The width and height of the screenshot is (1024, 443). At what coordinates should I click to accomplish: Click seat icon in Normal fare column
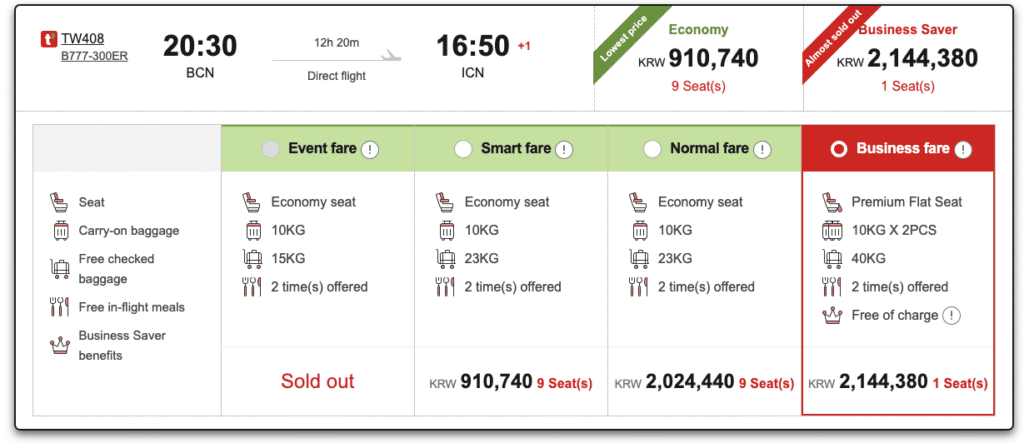coord(638,202)
